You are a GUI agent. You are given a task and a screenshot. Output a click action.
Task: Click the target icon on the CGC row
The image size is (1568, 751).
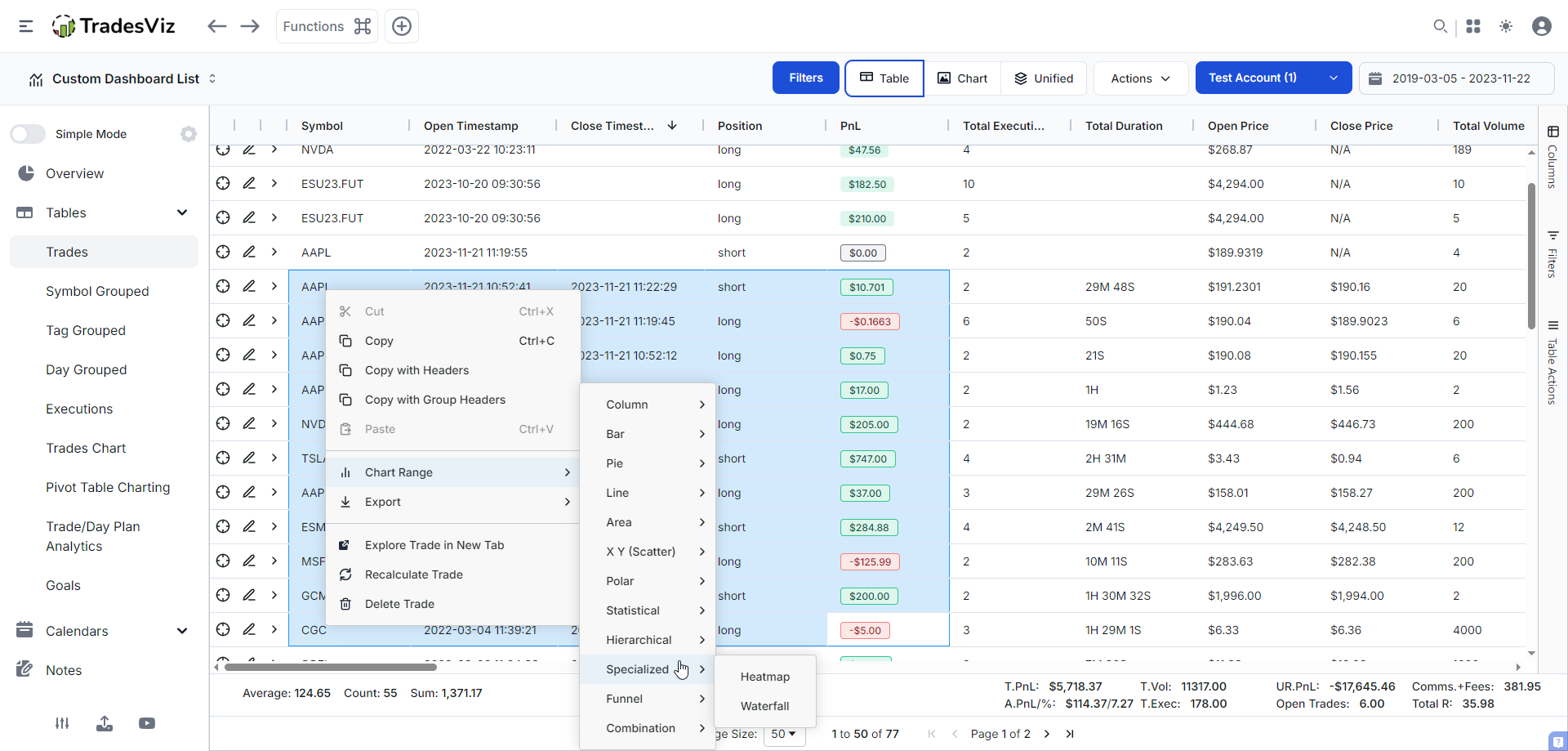[x=223, y=630]
